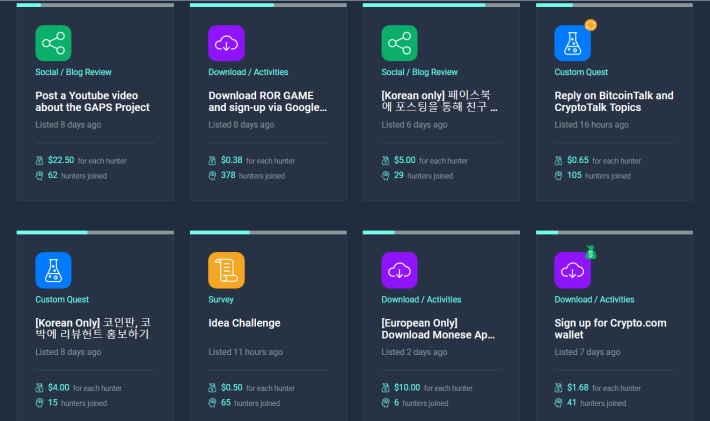710x421 pixels.
Task: Click the '378' hunters joined count
Action: [x=228, y=175]
